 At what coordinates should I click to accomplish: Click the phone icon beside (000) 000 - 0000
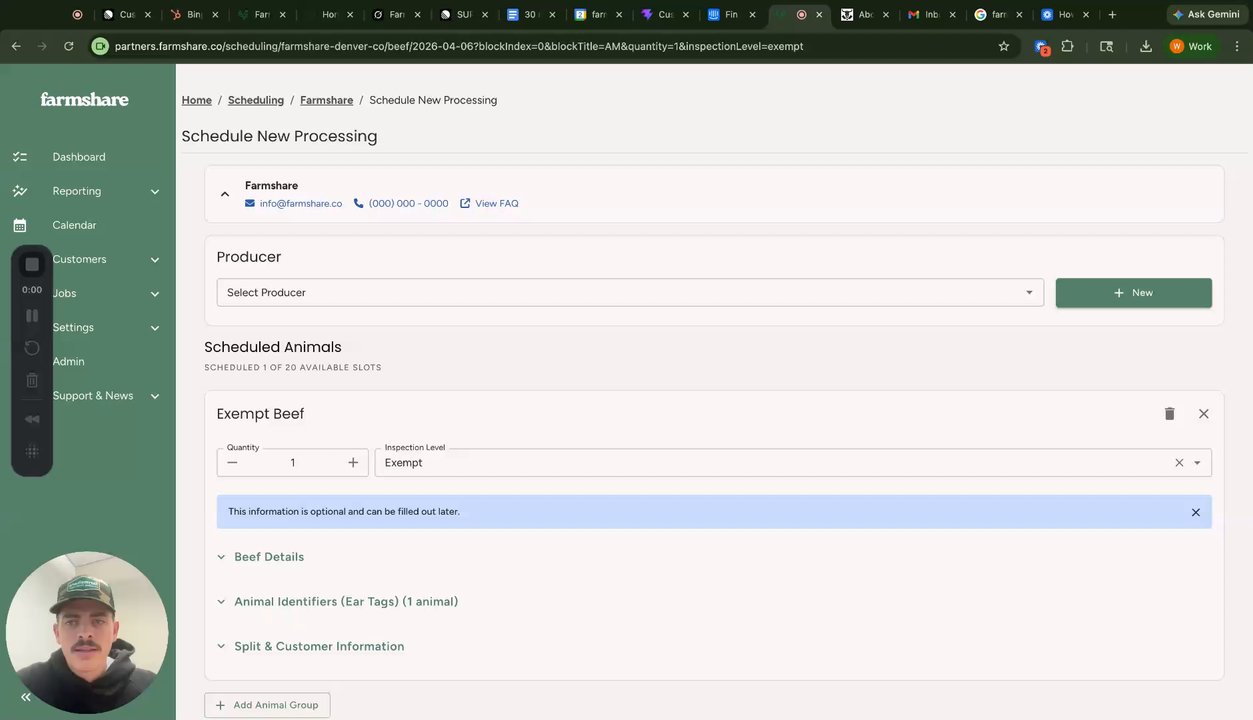click(x=358, y=203)
